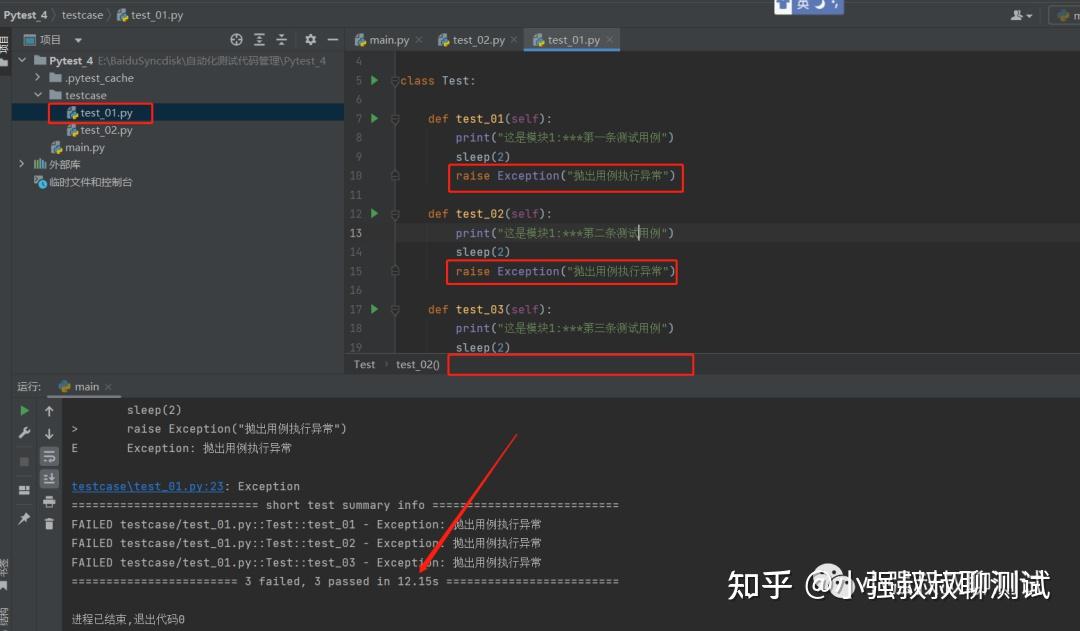Print the console output
The image size is (1080, 631).
tap(49, 501)
